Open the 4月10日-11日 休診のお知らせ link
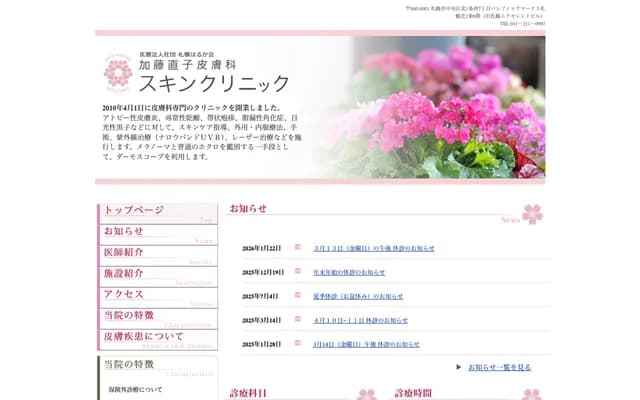The image size is (640, 400). pos(360,320)
